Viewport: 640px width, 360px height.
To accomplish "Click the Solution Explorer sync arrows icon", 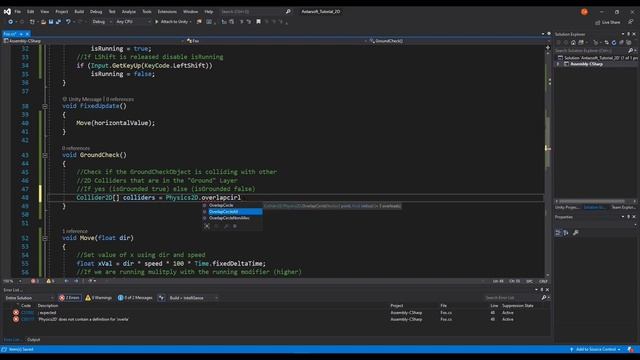I will (607, 42).
